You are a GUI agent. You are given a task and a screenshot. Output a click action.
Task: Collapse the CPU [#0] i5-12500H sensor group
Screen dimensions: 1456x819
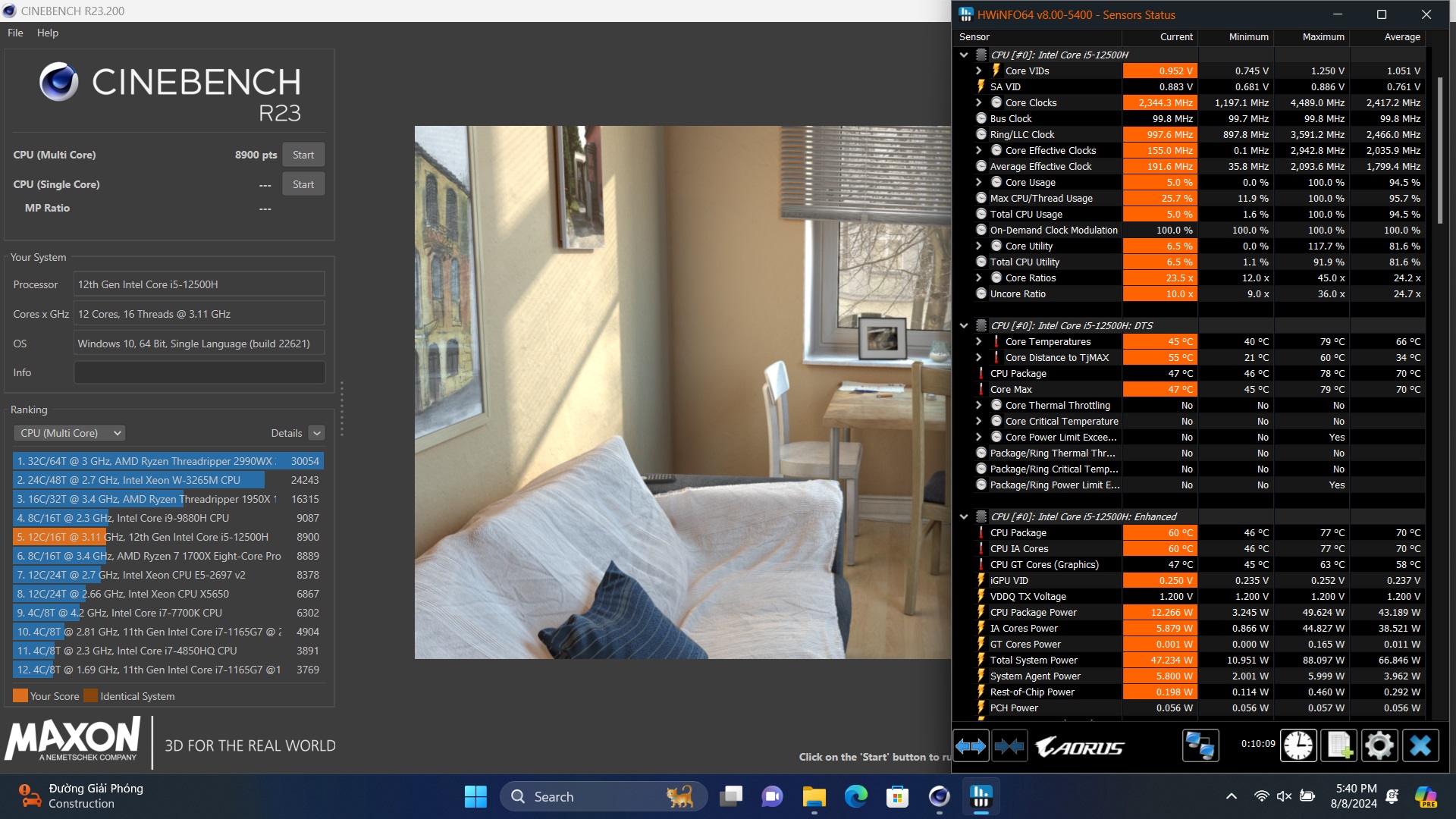coord(964,55)
